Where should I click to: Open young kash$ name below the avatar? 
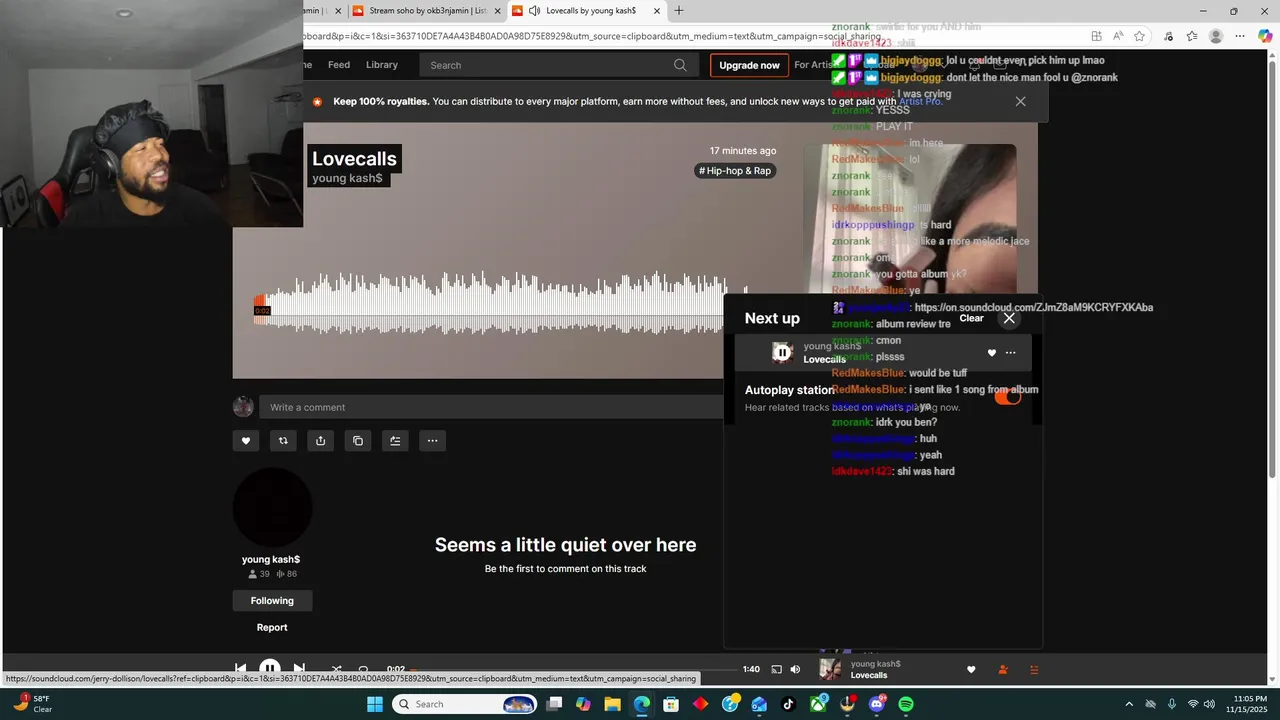(271, 560)
